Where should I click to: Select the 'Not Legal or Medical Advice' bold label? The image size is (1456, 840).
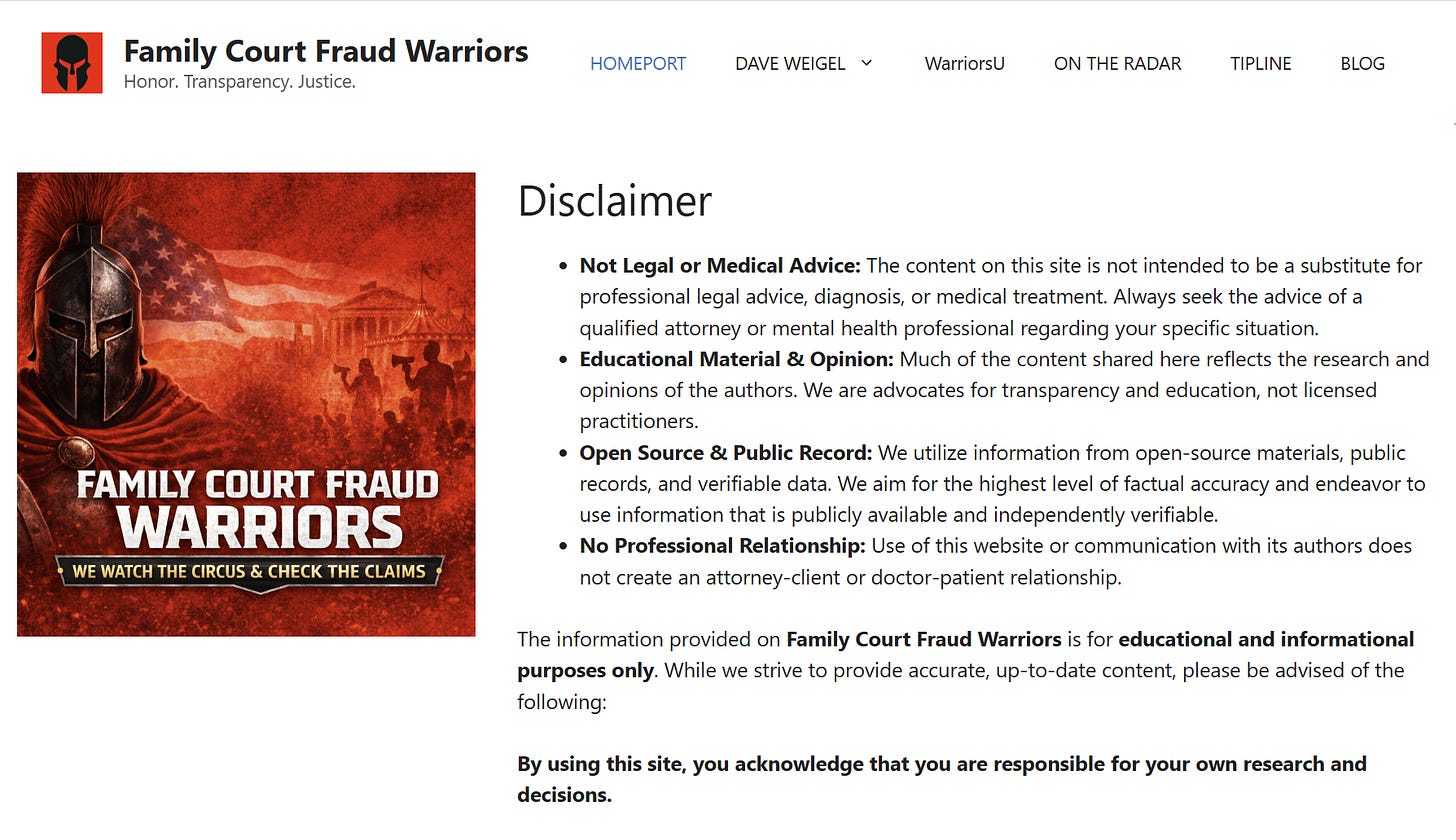720,266
